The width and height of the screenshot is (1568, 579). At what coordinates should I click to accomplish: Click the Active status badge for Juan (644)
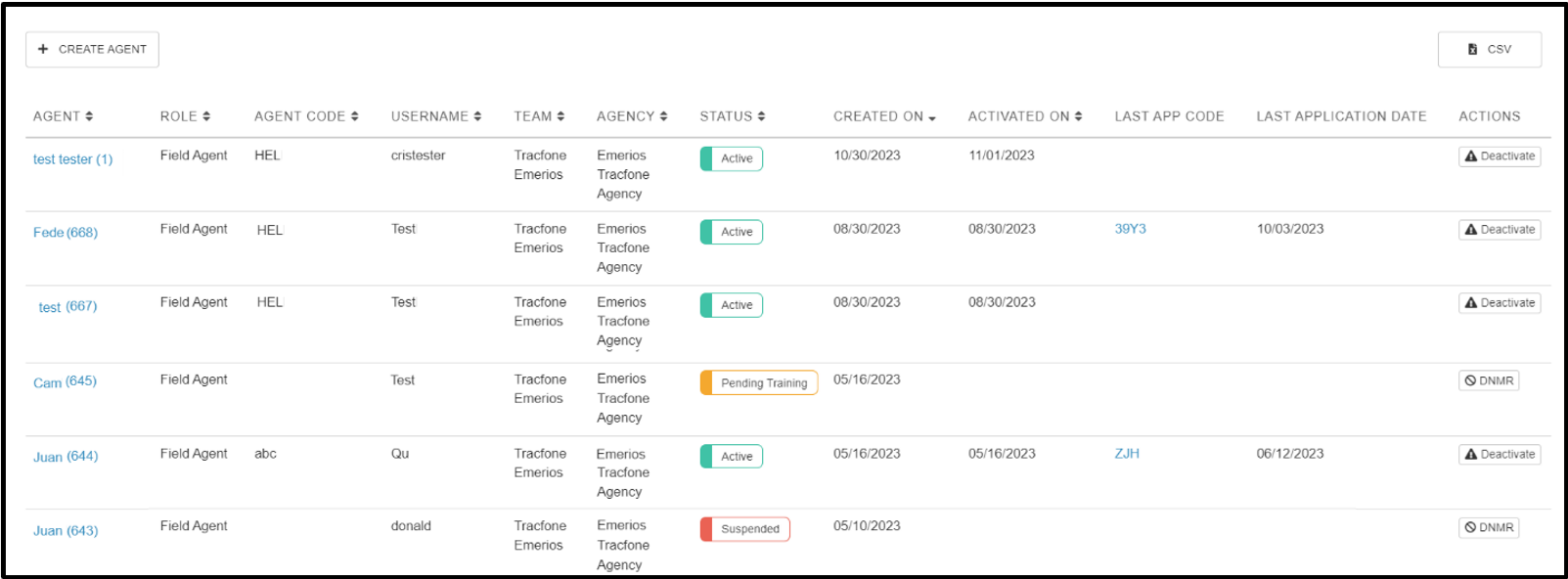pyautogui.click(x=732, y=457)
